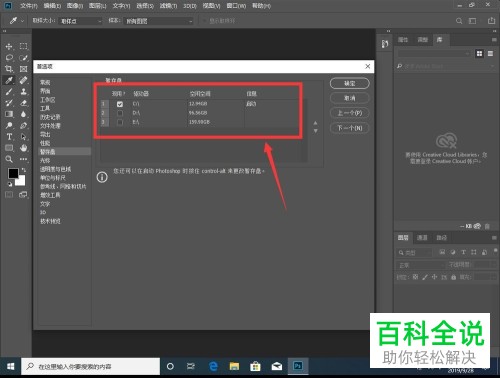Click the Previous (P) button
Screen dimensions: 500x378
pos(350,113)
